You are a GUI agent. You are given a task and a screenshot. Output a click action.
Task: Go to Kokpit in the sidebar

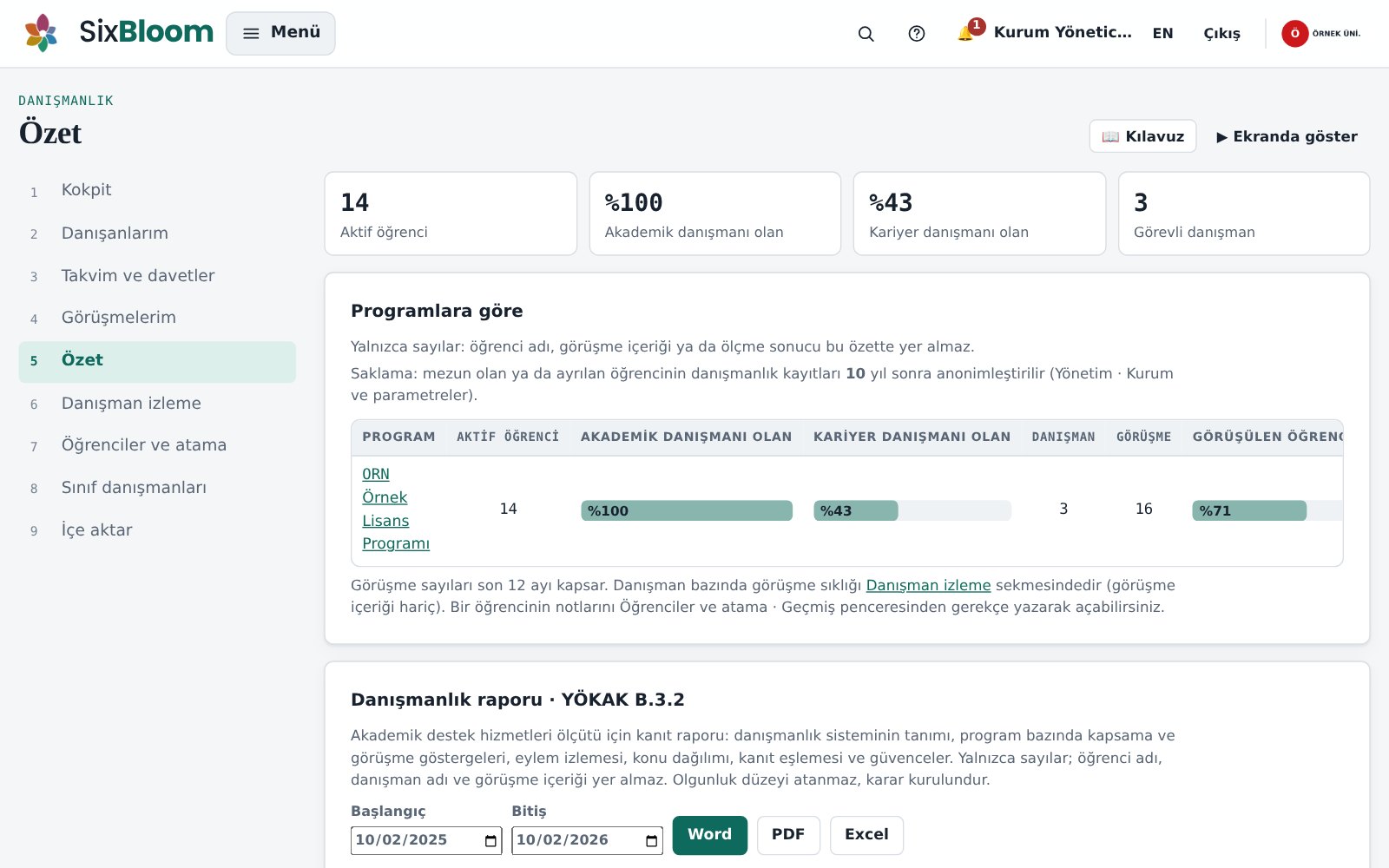pyautogui.click(x=157, y=190)
